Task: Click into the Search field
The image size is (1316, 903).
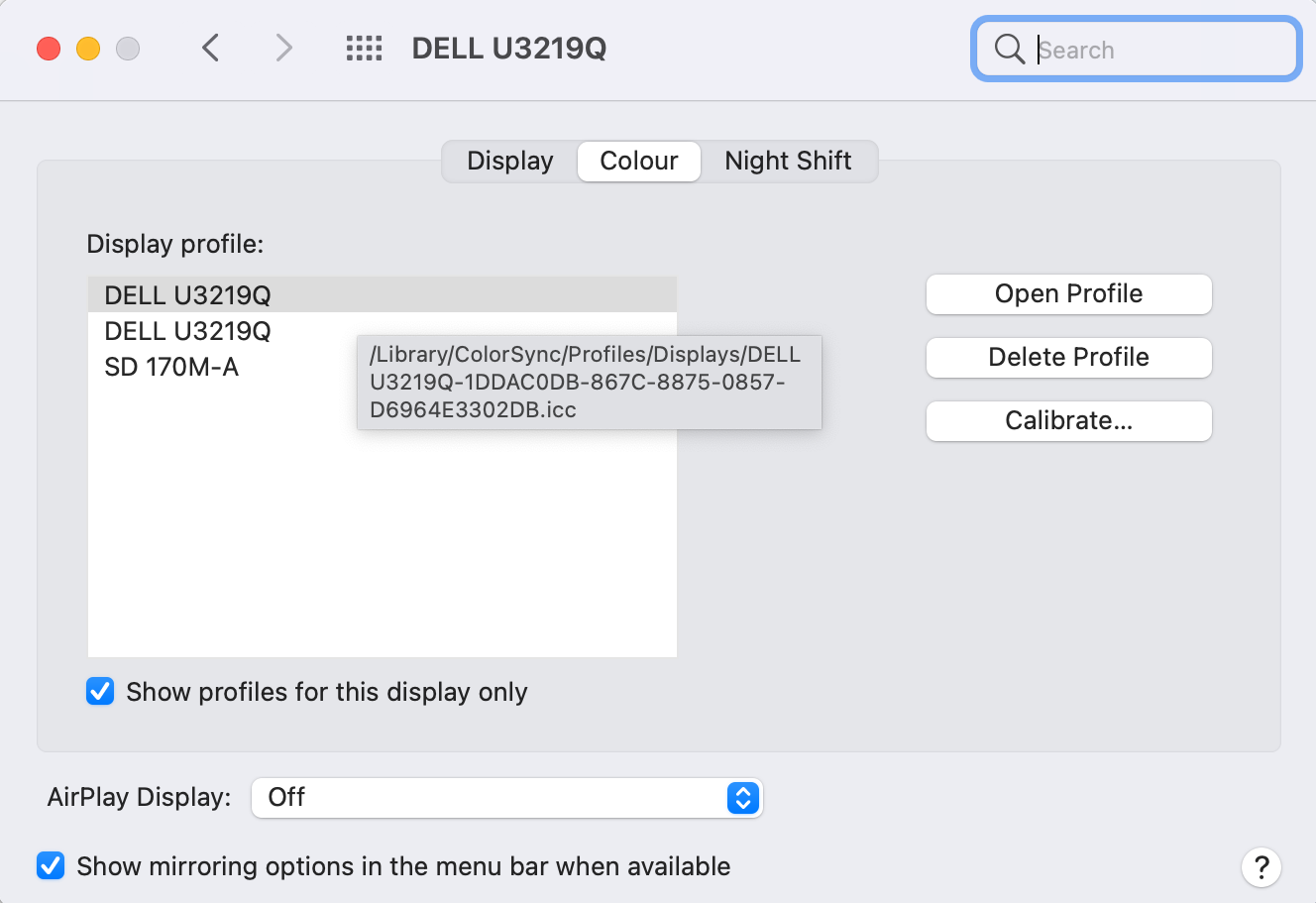Action: [x=1159, y=50]
